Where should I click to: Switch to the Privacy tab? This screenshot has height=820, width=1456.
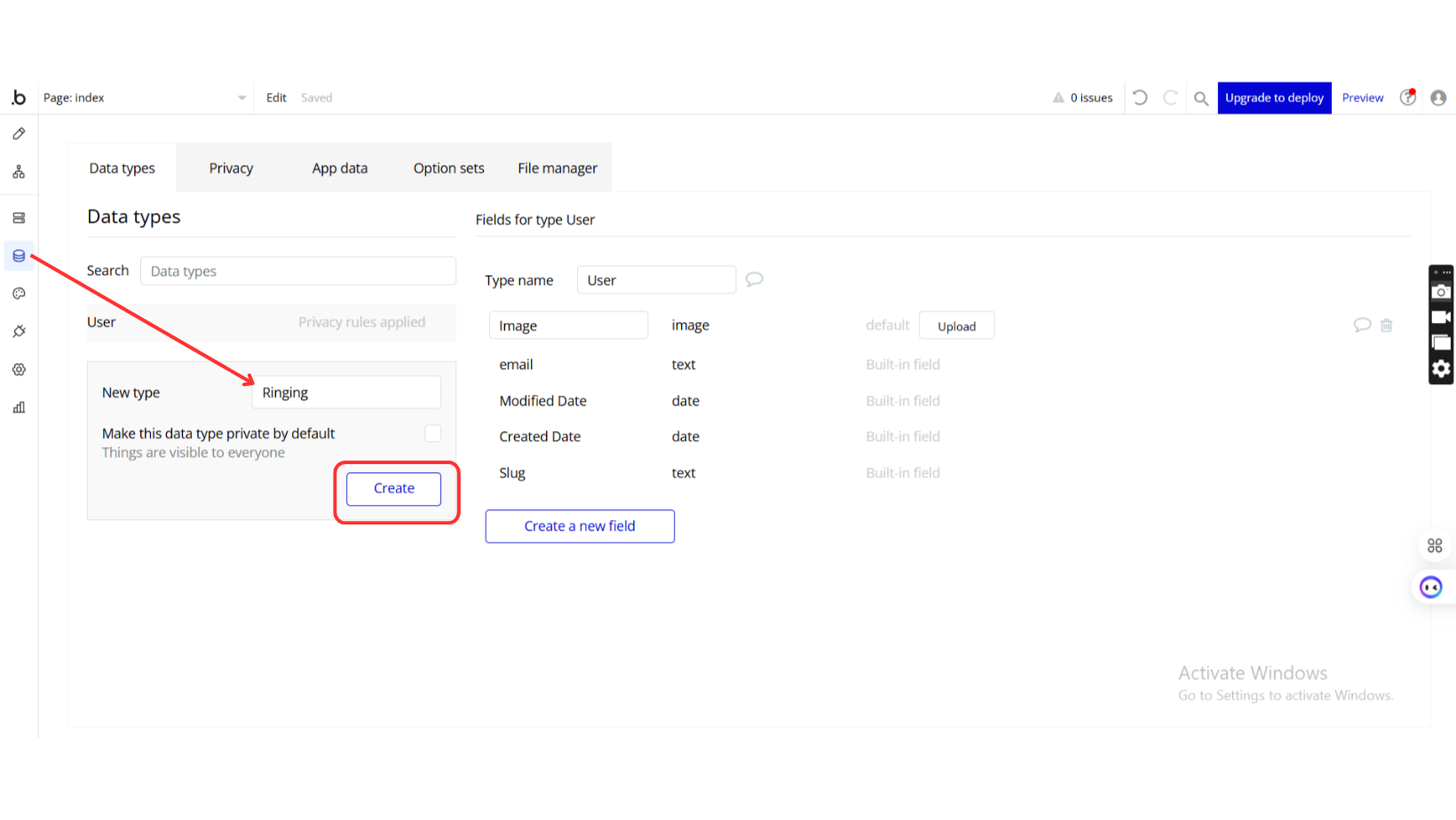point(231,168)
